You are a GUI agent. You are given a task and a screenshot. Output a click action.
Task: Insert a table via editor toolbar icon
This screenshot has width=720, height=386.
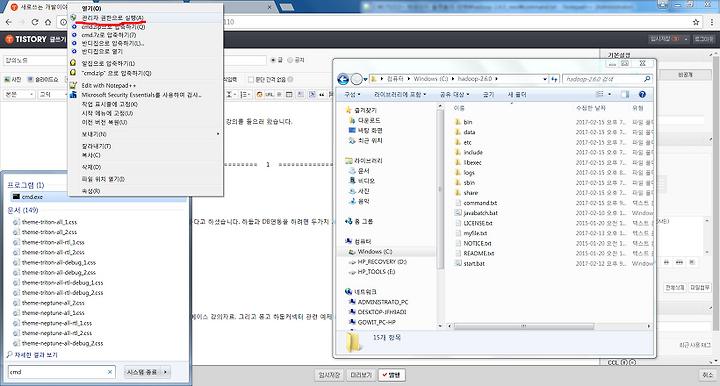[x=289, y=95]
